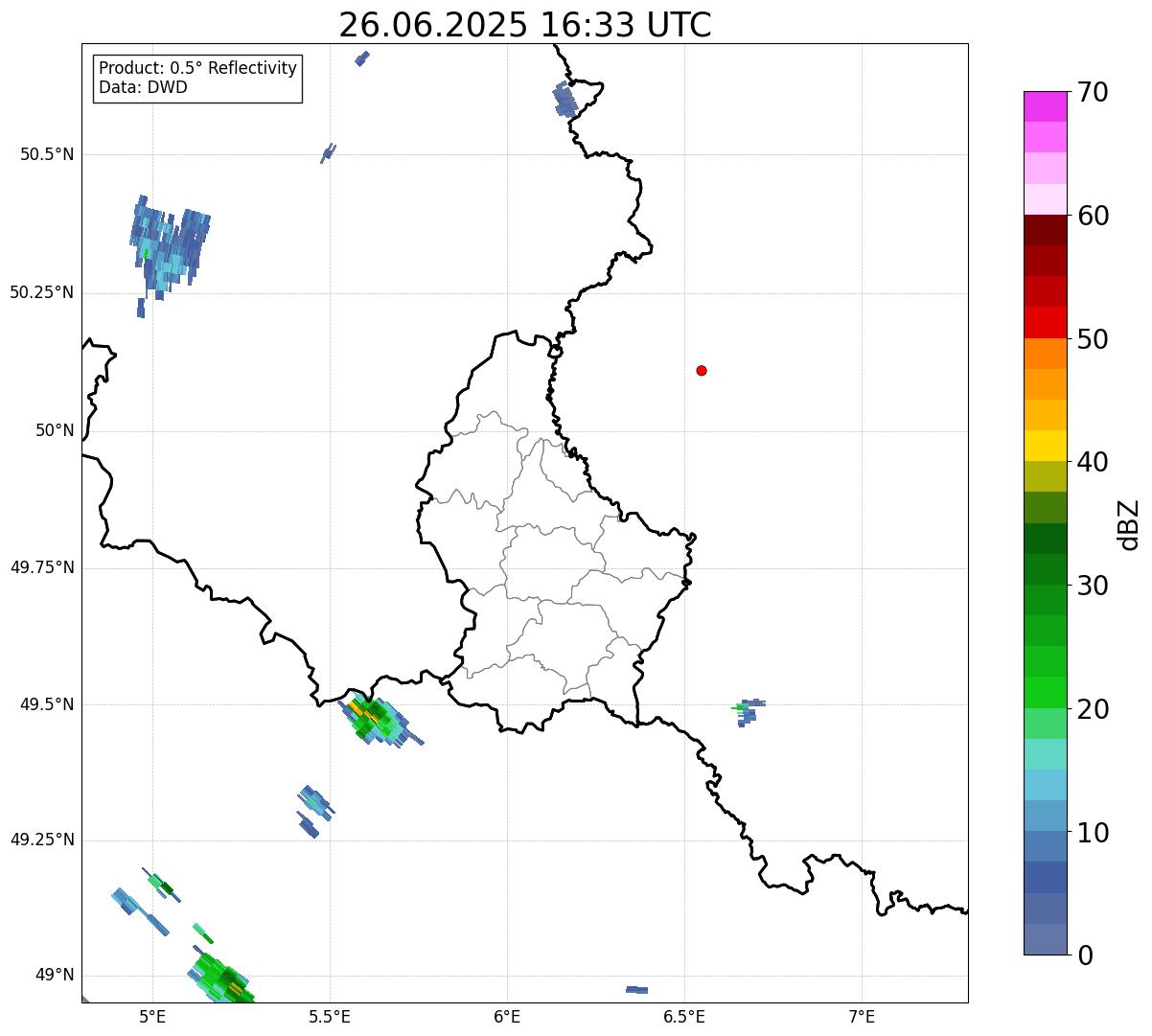Screen dimensions: 1152x1036
Task: Click the 50.25°N latitude label
Action: tap(42, 292)
